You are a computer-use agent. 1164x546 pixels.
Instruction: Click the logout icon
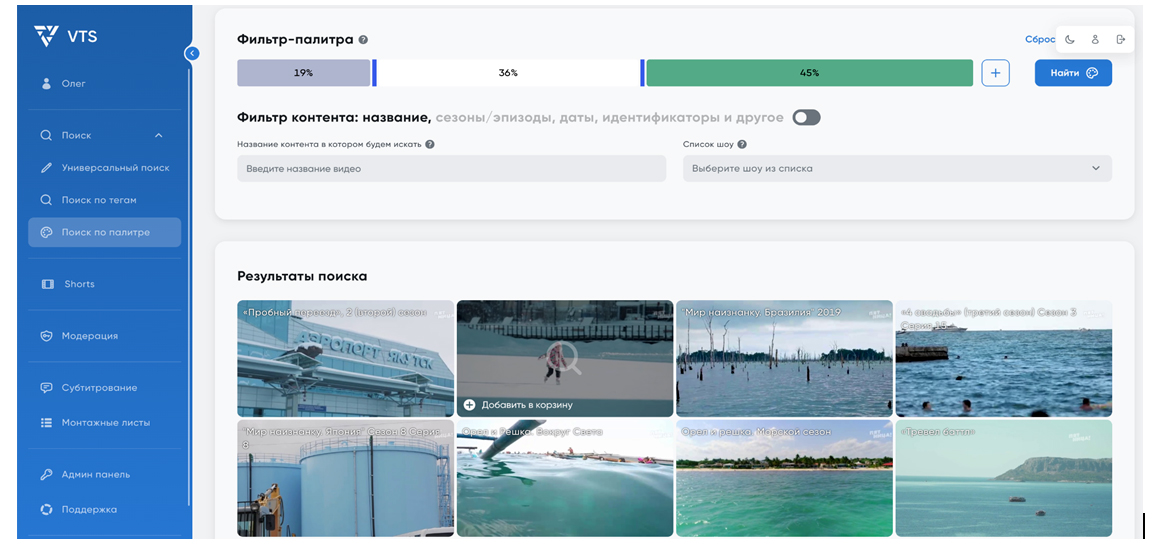tap(1120, 39)
